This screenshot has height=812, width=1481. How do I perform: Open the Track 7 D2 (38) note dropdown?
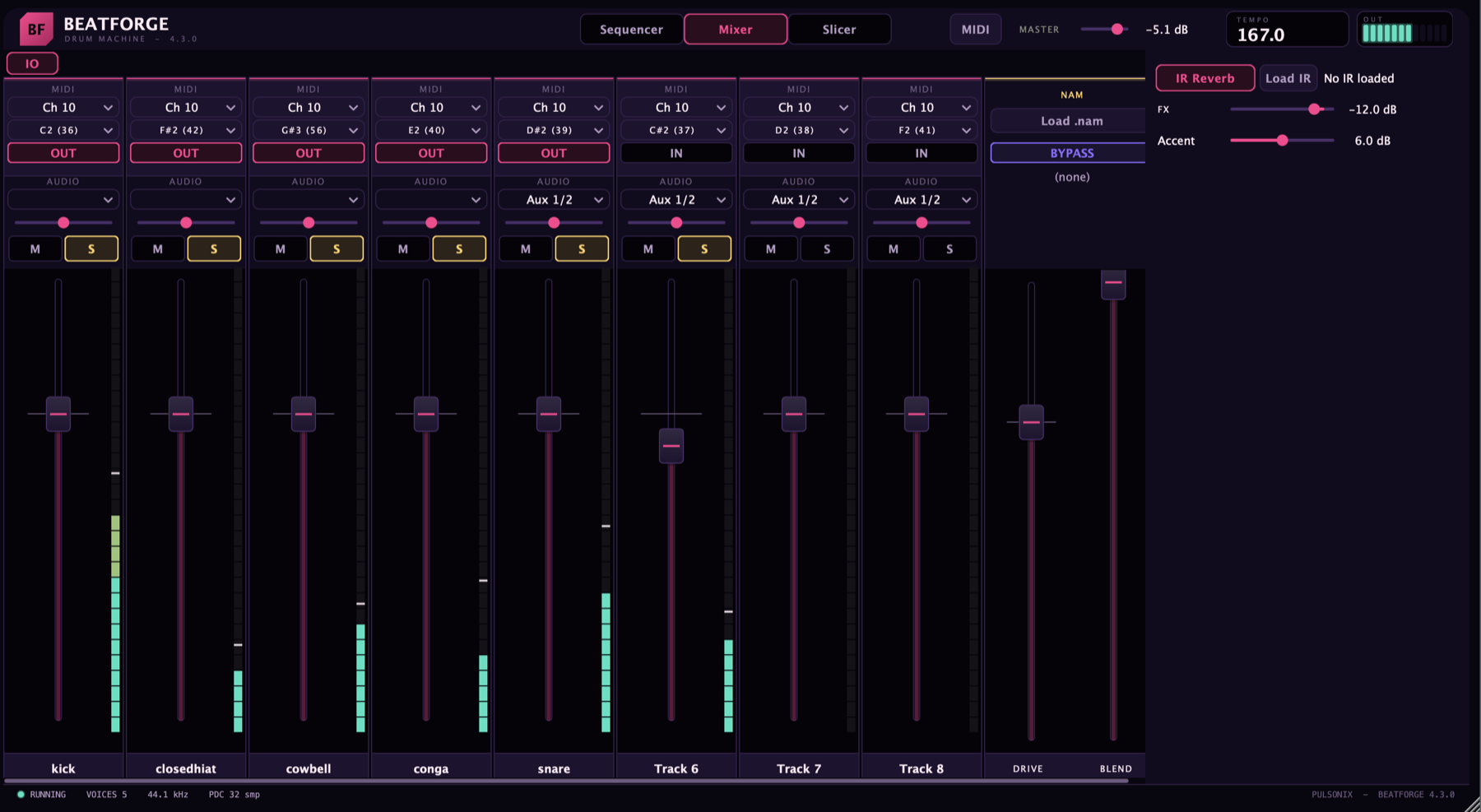799,130
